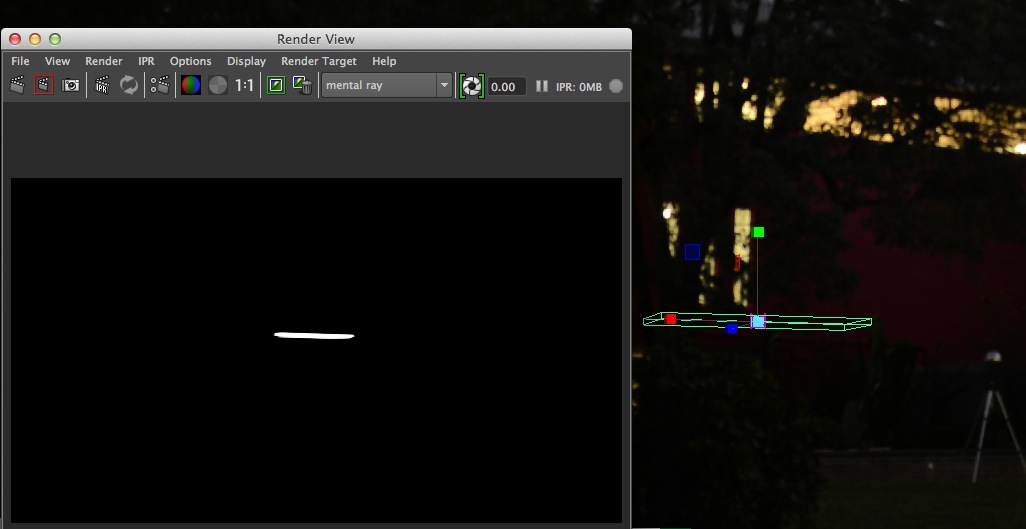Click the exposure value field showing 0.00
This screenshot has width=1026, height=529.
point(505,87)
